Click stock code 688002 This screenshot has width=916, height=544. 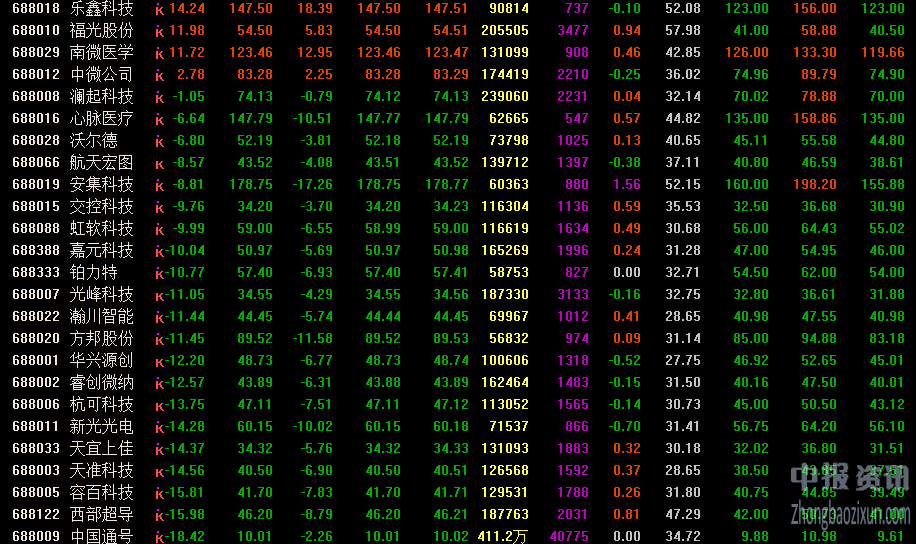tap(36, 382)
